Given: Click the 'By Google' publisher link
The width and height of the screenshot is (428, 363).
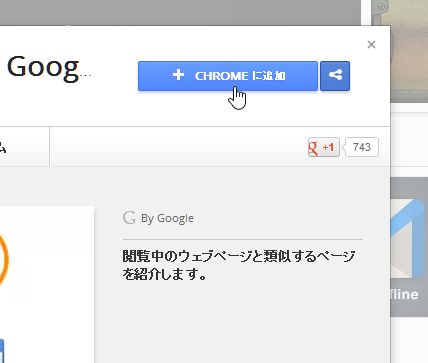Looking at the screenshot, I should click(x=167, y=218).
